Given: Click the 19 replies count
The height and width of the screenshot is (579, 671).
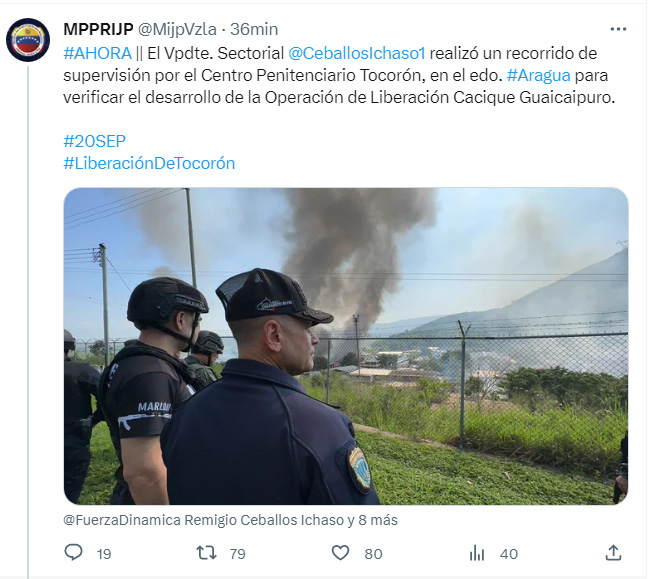Looking at the screenshot, I should pos(104,554).
